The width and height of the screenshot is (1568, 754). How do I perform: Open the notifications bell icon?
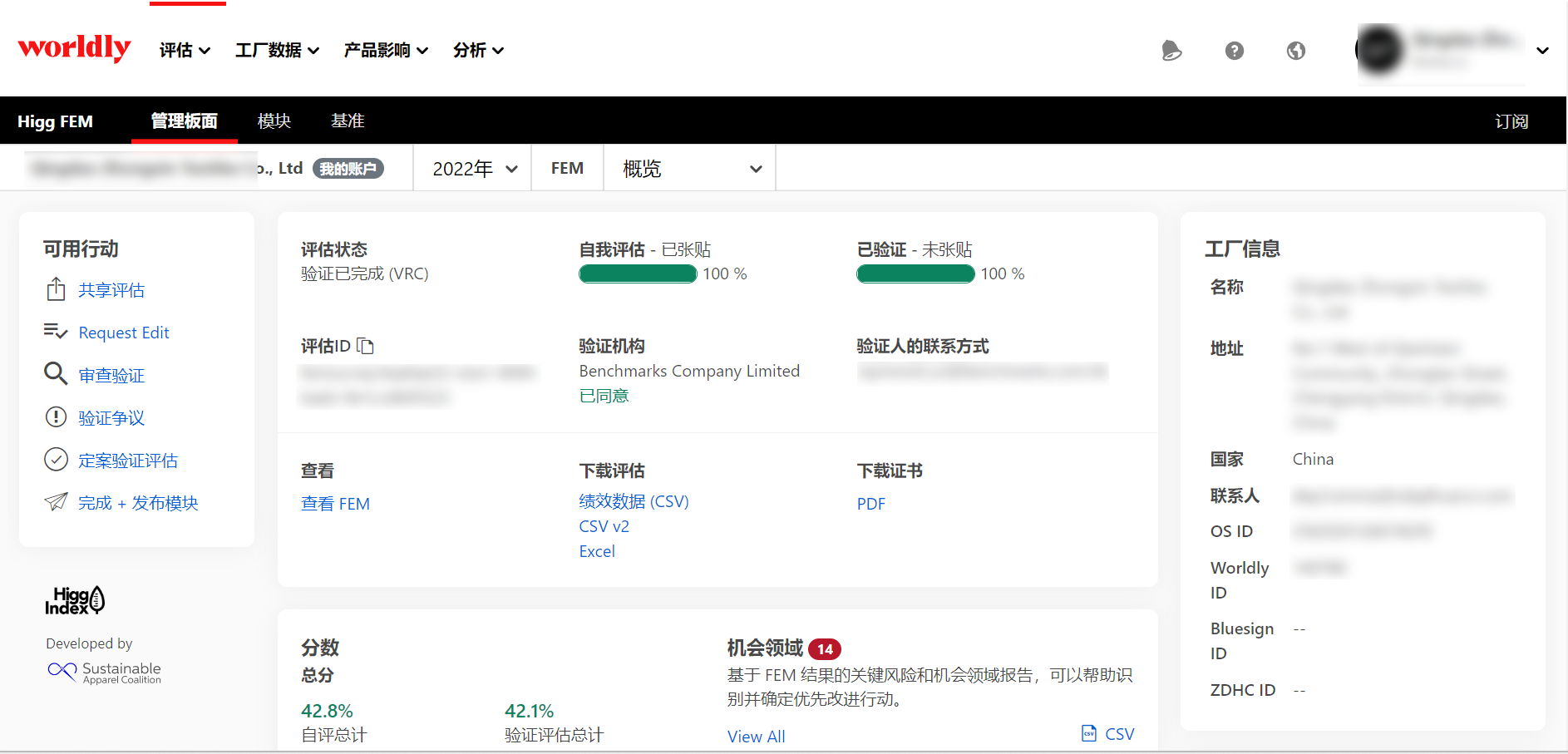(1171, 51)
